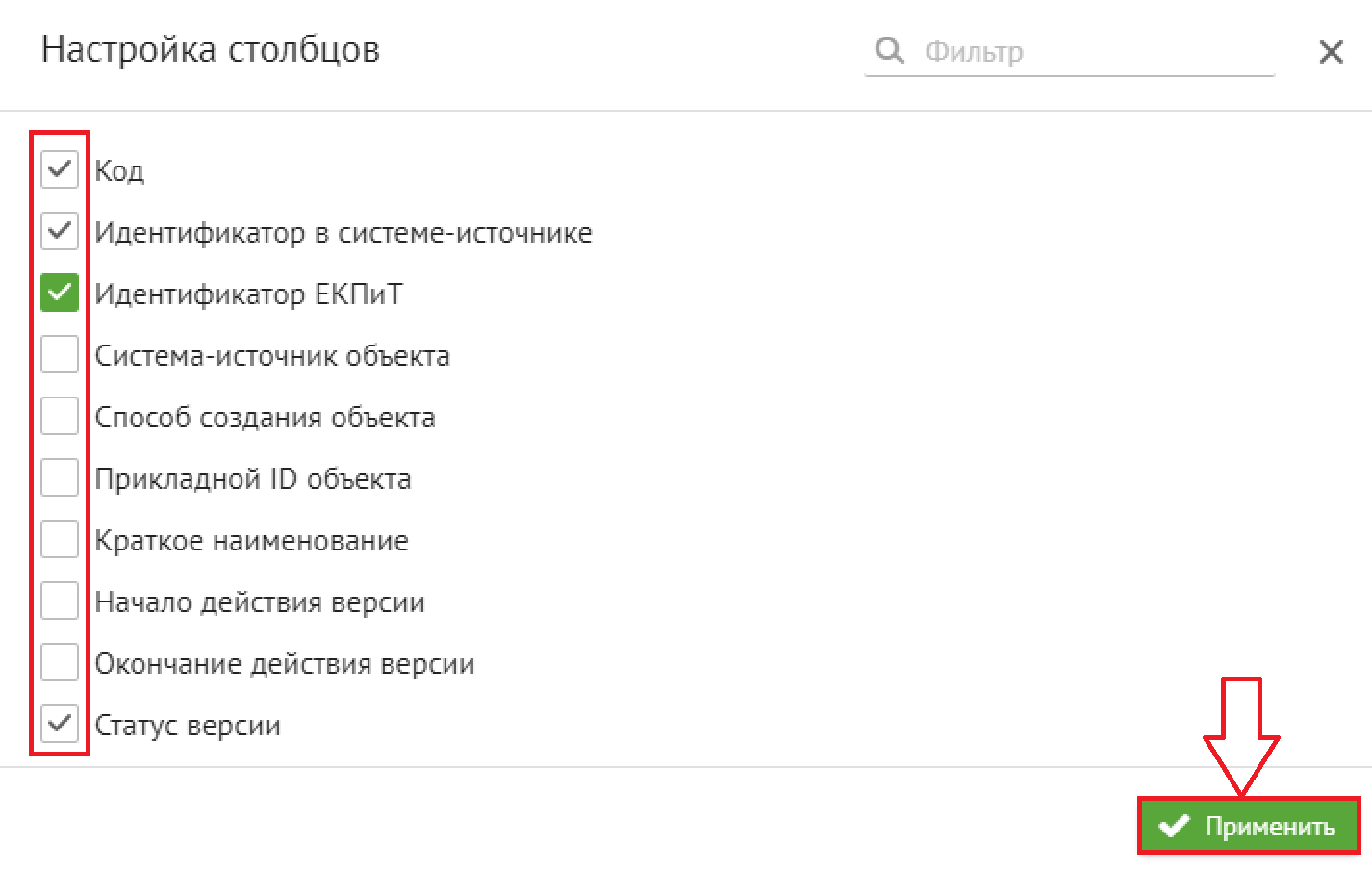This screenshot has width=1372, height=870.
Task: Click the Код column label
Action: point(119,171)
